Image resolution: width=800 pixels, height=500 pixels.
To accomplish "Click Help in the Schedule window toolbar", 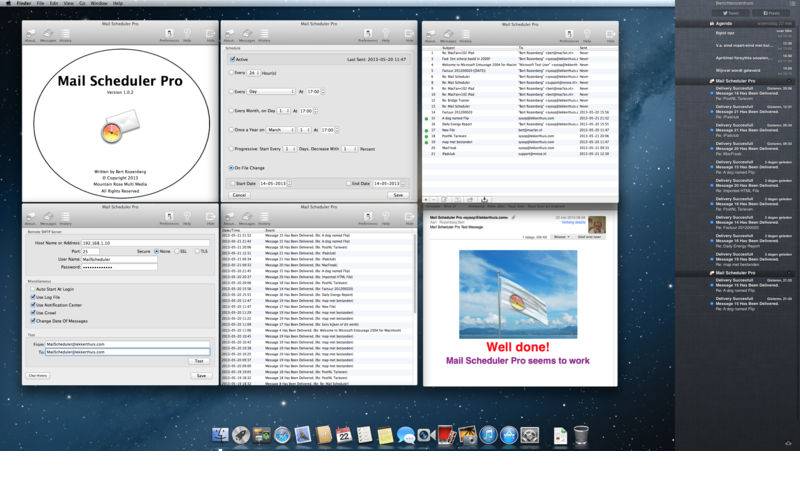I will (x=386, y=35).
